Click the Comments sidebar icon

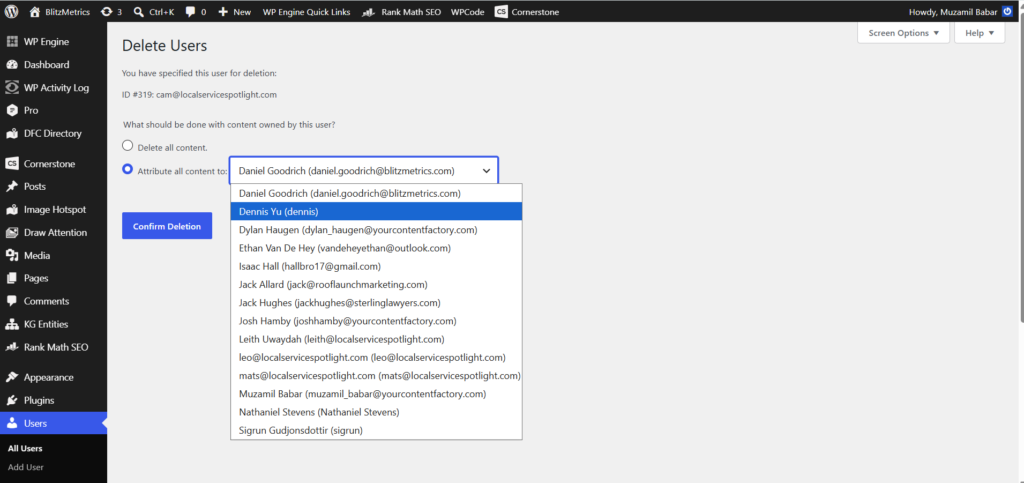click(x=12, y=301)
